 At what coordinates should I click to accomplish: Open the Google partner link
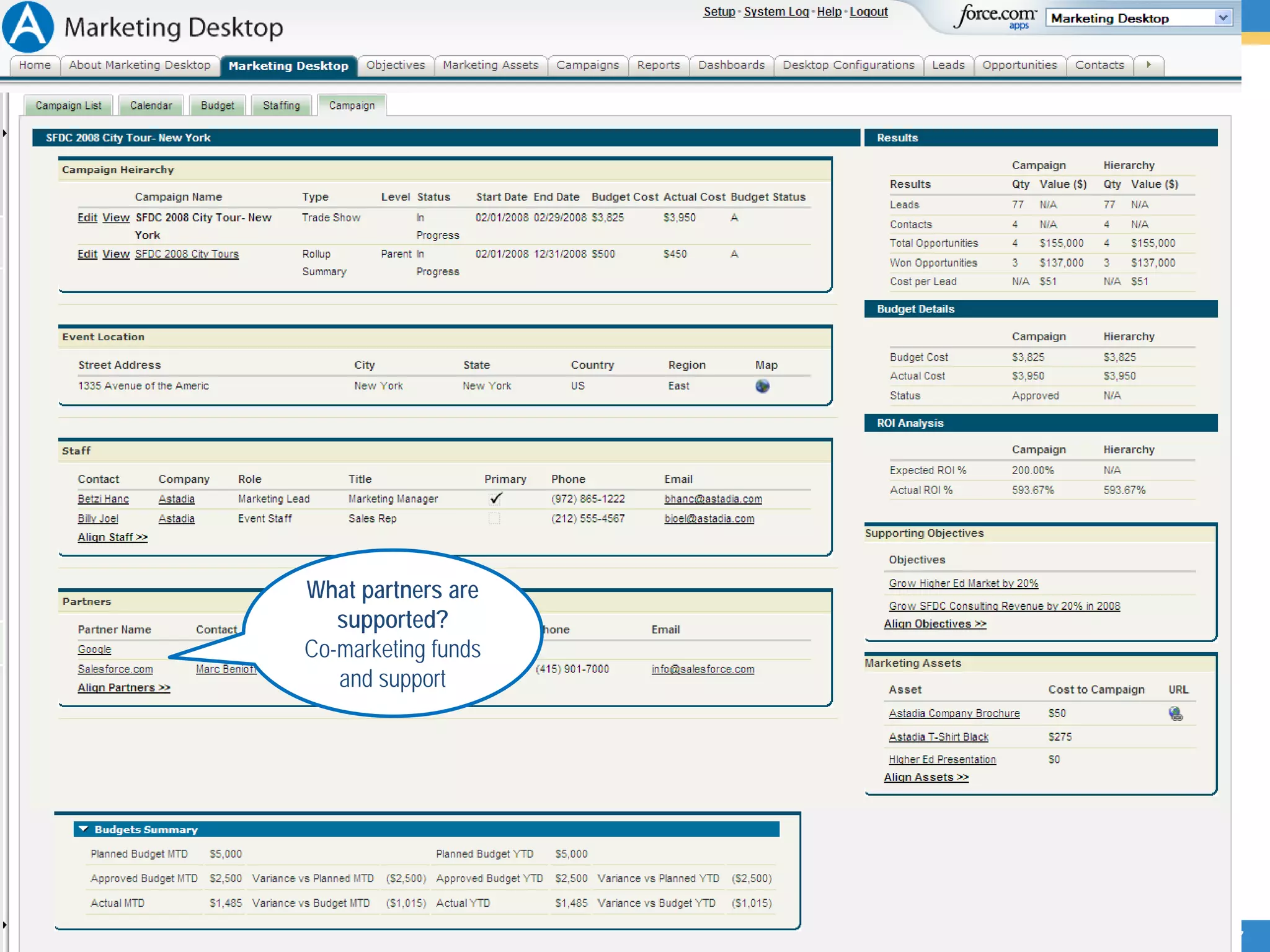(x=94, y=650)
